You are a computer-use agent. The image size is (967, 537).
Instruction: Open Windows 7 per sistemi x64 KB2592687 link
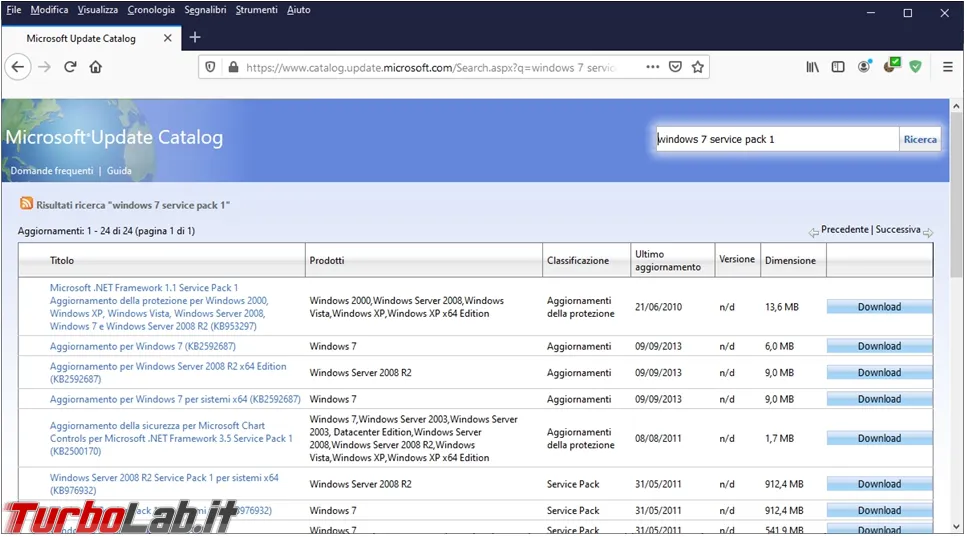[x=175, y=400]
